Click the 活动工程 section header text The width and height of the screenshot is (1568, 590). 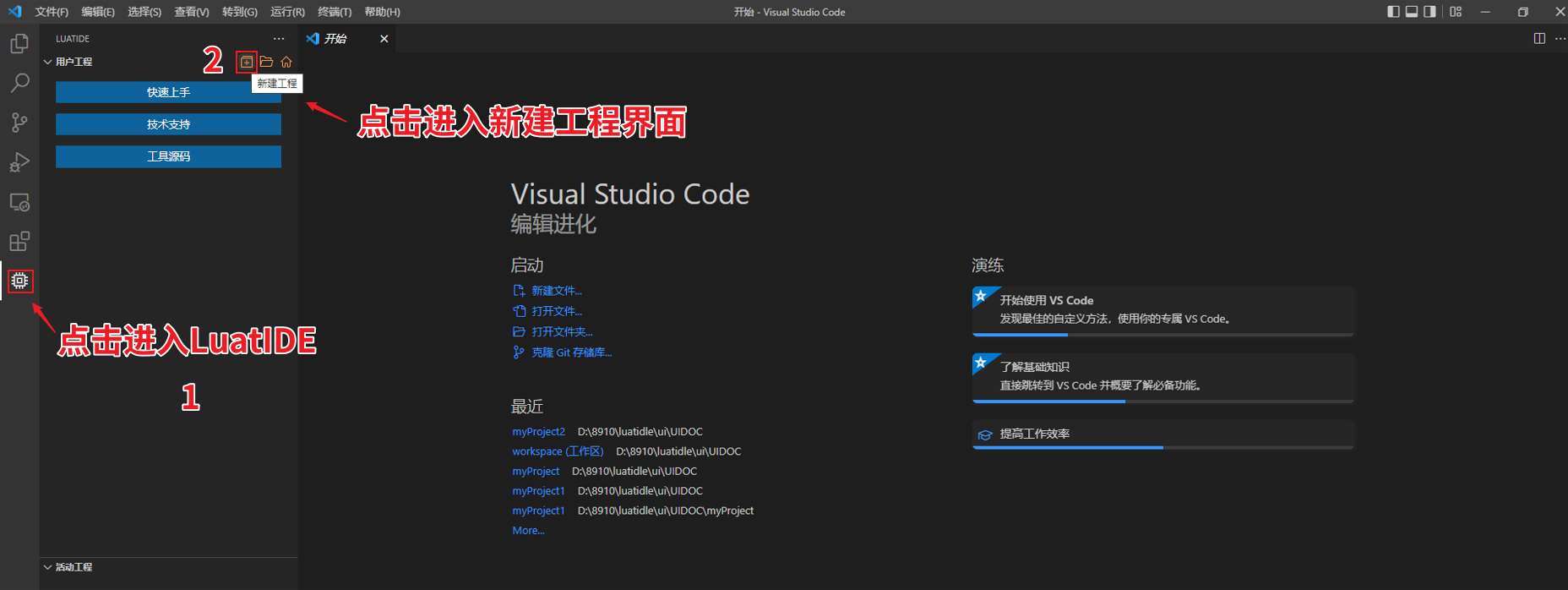point(74,567)
